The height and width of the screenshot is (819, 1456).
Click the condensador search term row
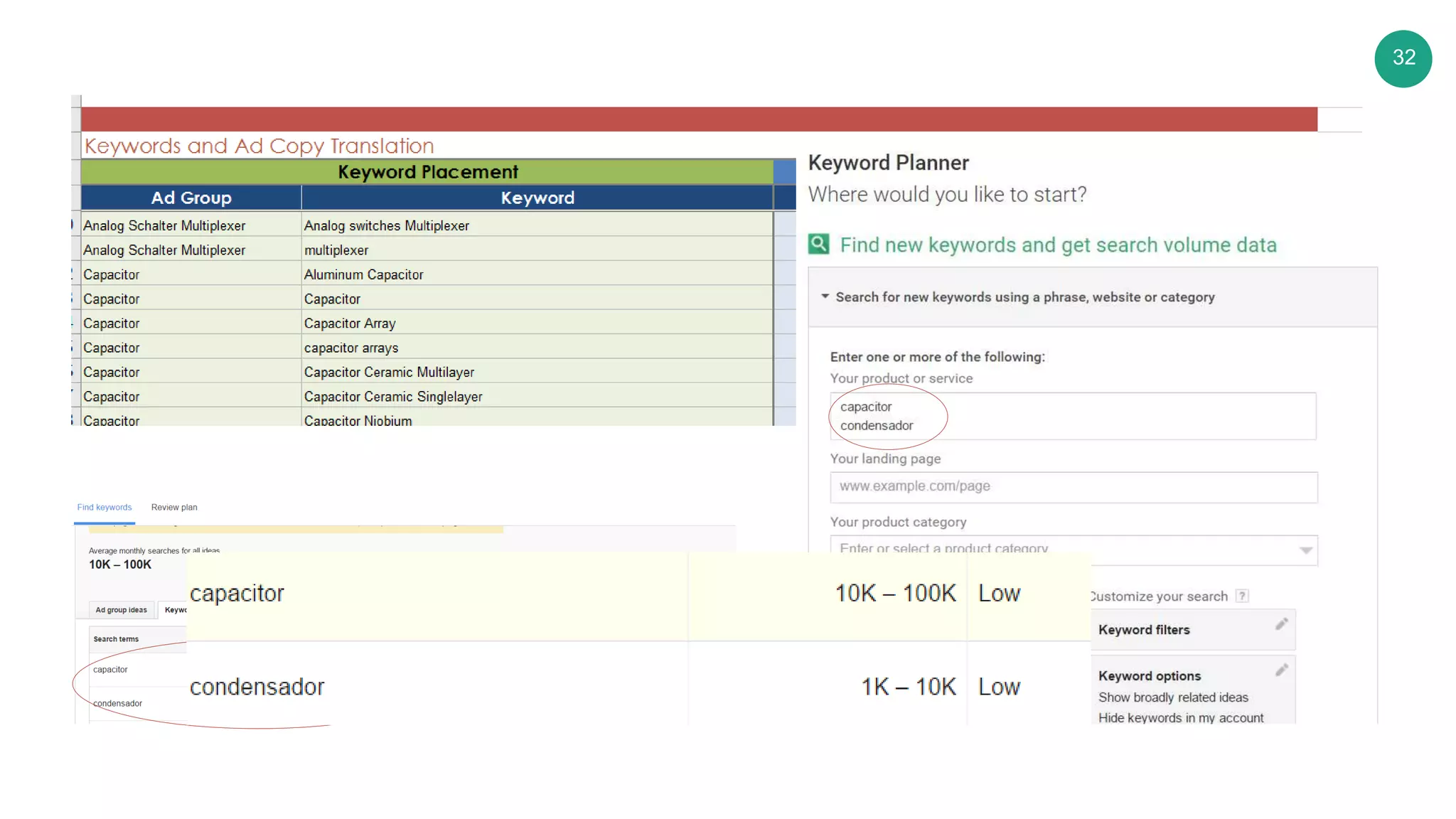(x=118, y=704)
